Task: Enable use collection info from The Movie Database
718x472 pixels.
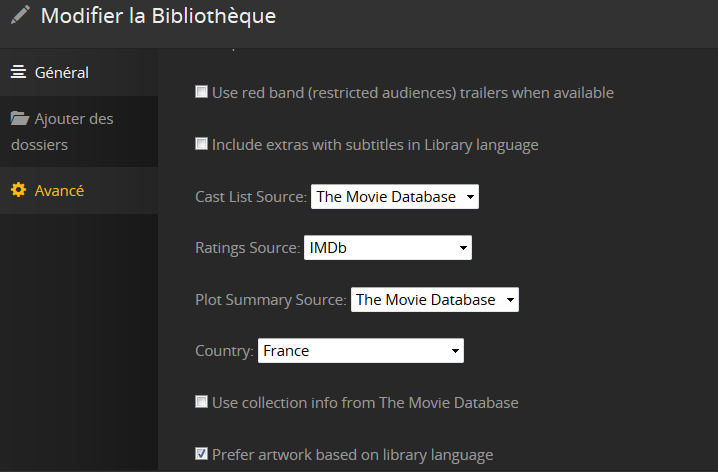Action: 201,403
